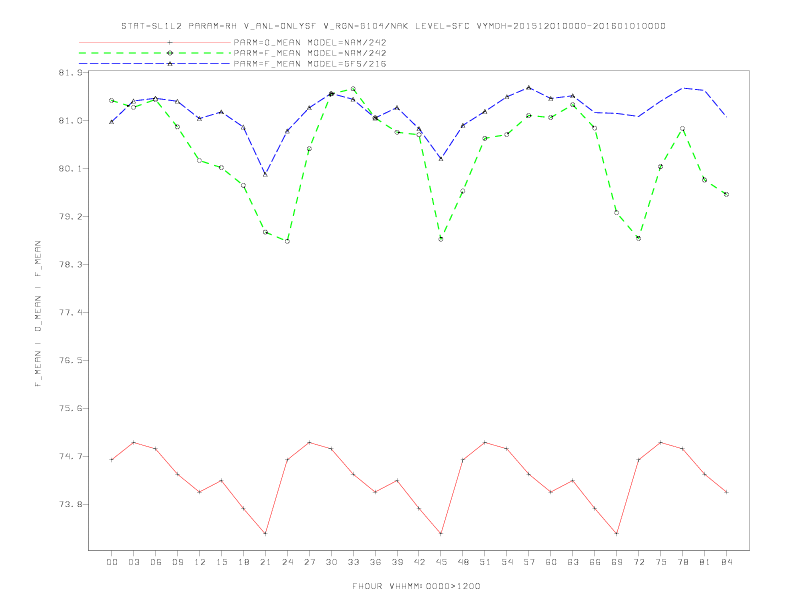Click y-axis tick label 81.0
The width and height of the screenshot is (792, 612).
[70, 121]
